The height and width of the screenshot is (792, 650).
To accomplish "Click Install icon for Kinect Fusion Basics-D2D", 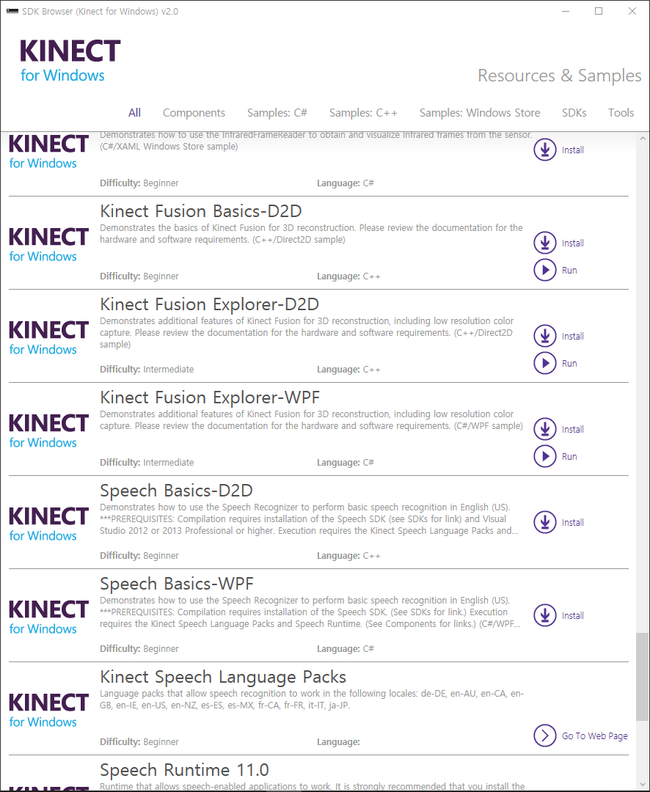I will click(544, 243).
